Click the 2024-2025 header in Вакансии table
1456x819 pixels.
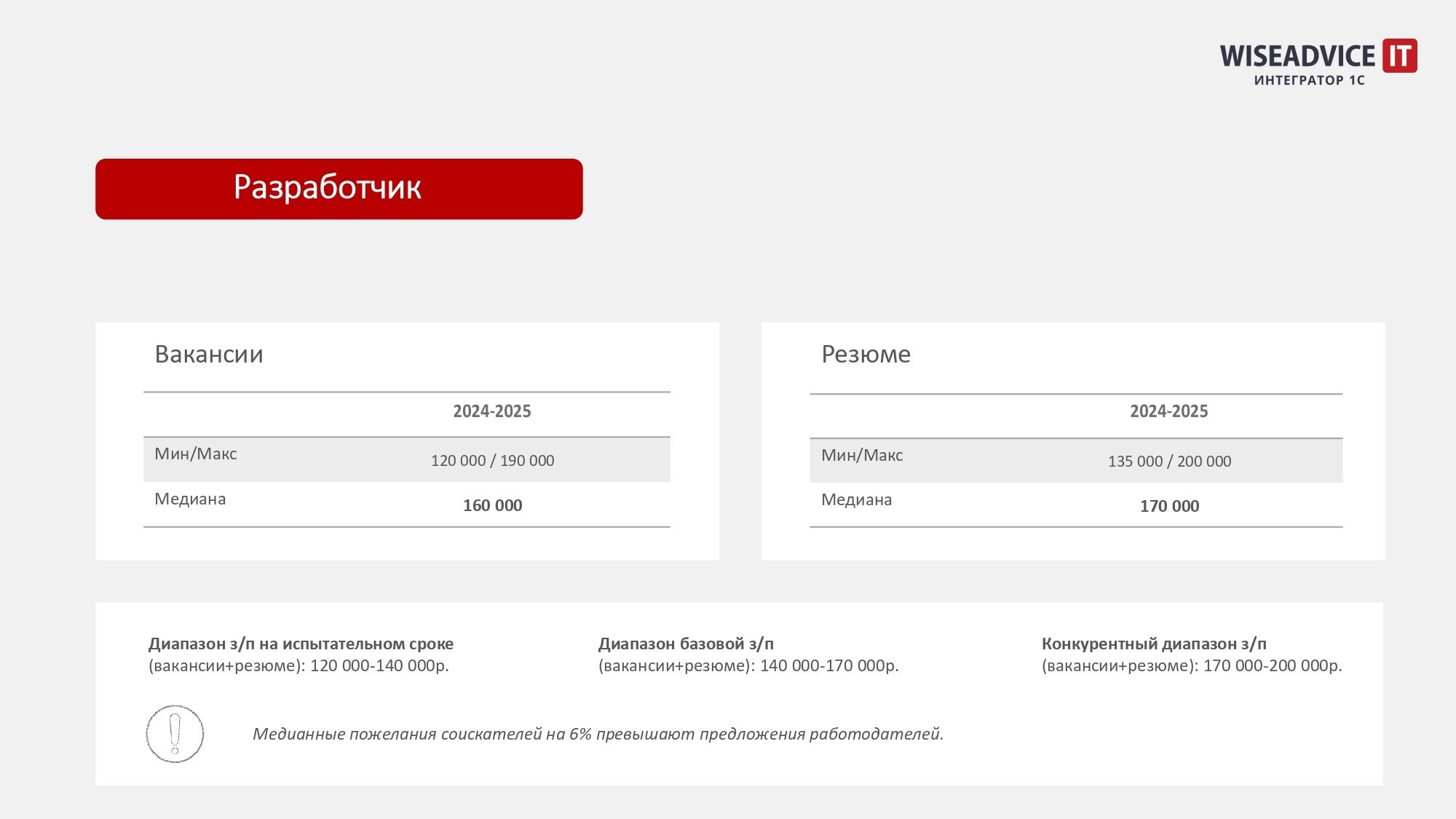click(492, 411)
